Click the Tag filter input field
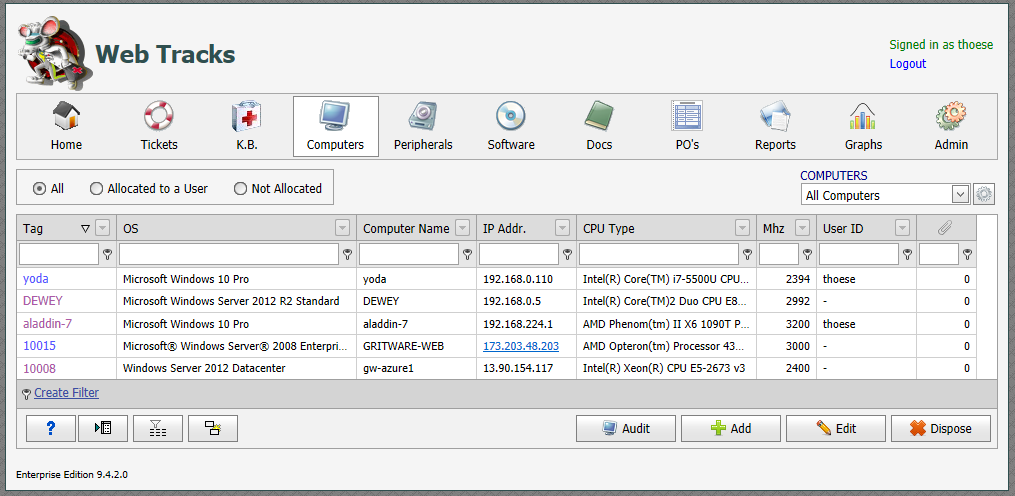 point(59,254)
